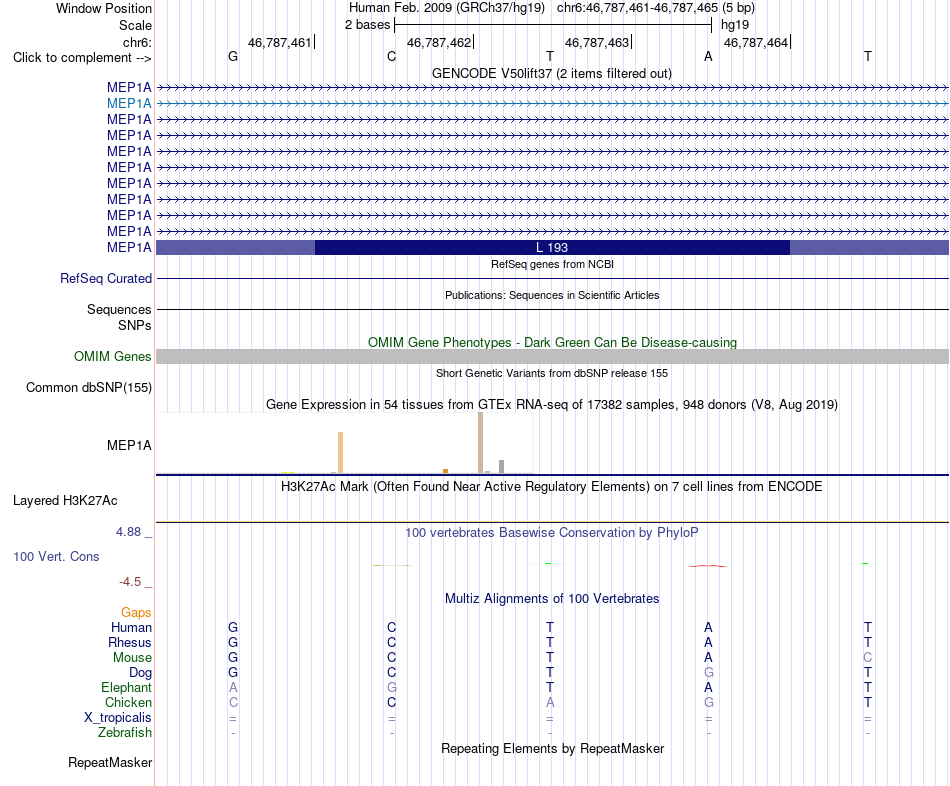Image resolution: width=950 pixels, height=786 pixels.
Task: Click the 'Layered H3K27Ac' track label
Action: tap(65, 501)
